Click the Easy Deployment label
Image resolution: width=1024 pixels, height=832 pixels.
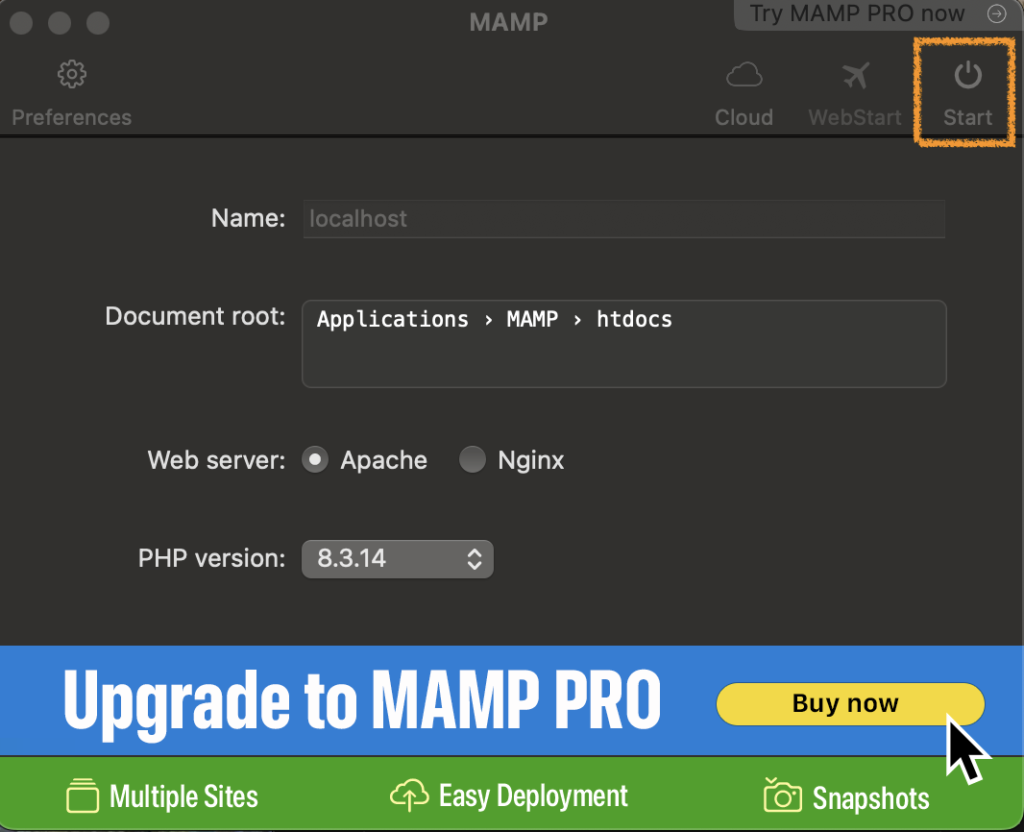[533, 796]
